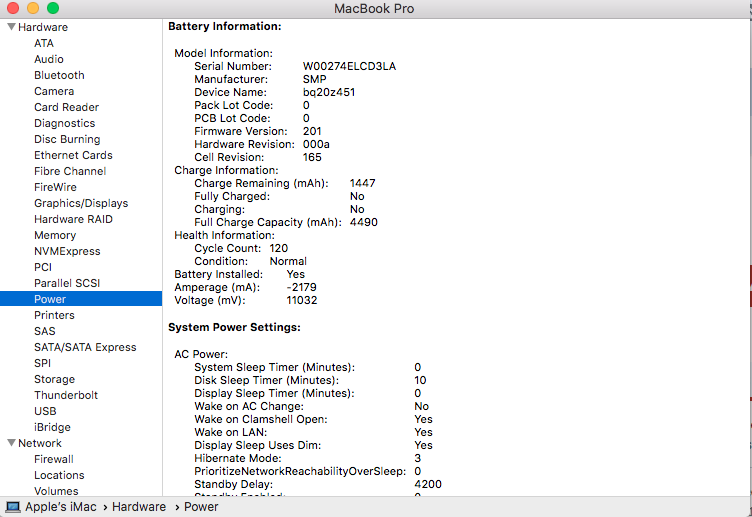
Task: Click the Firmware Version value 201
Action: (312, 131)
